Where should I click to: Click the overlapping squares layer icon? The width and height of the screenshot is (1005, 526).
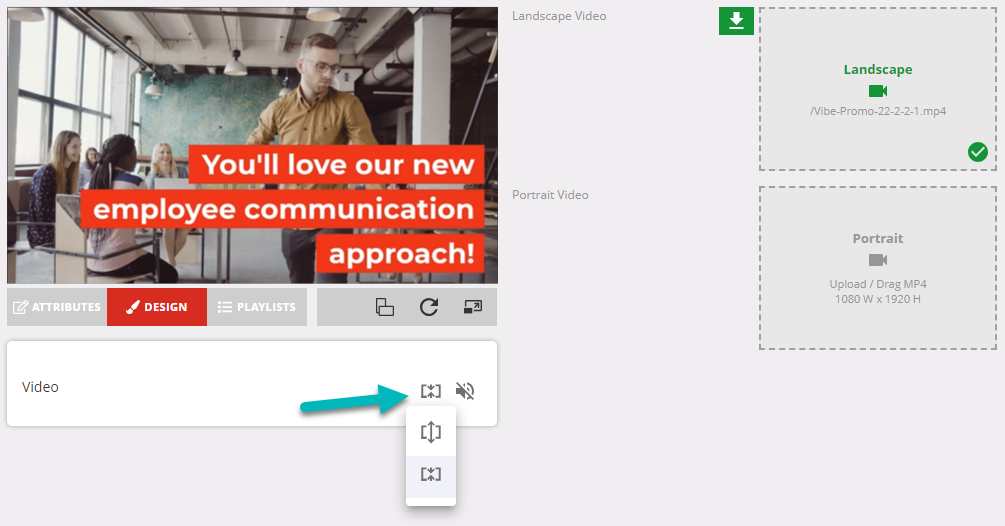tap(385, 307)
